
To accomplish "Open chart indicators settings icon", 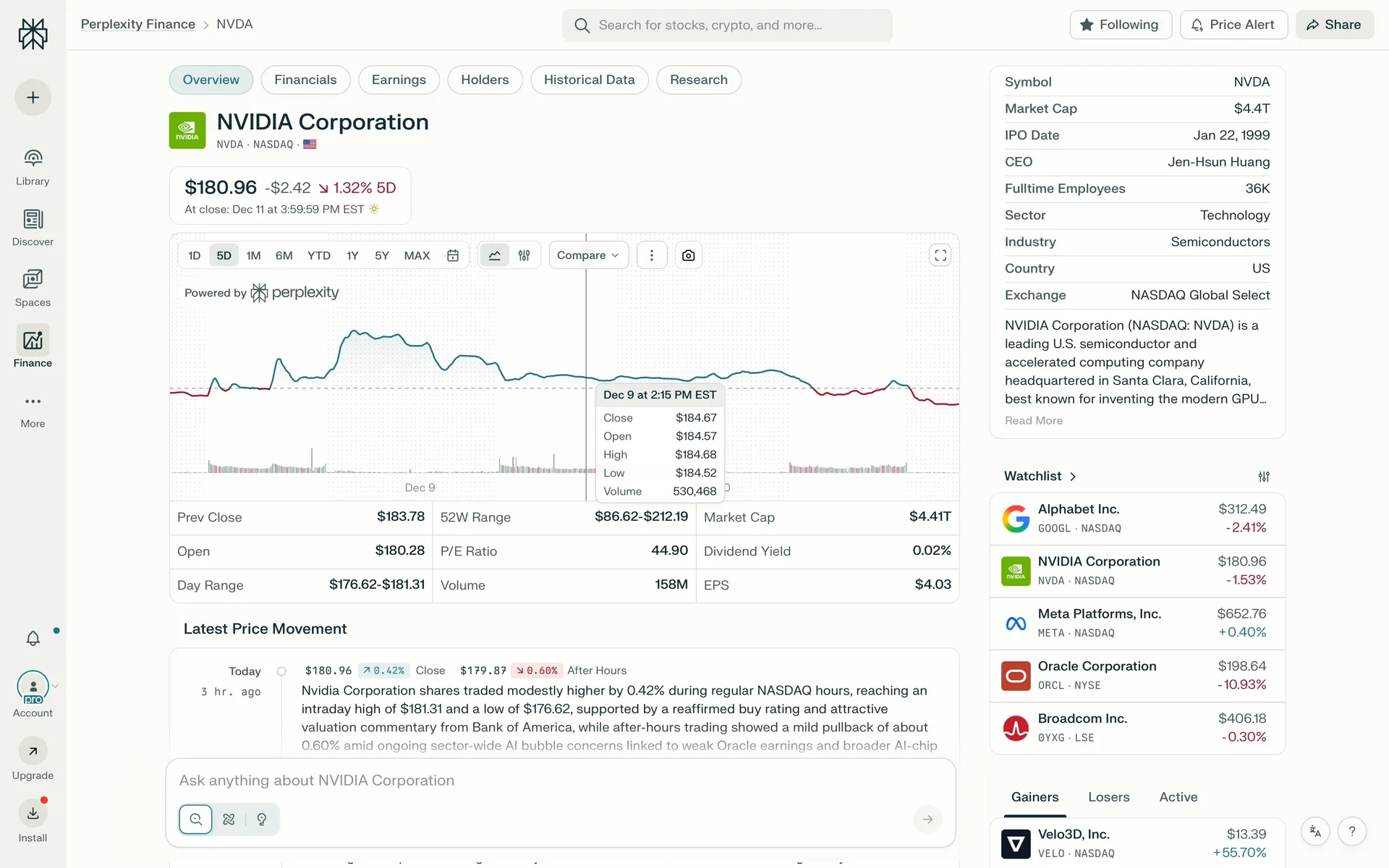I will pos(524,255).
